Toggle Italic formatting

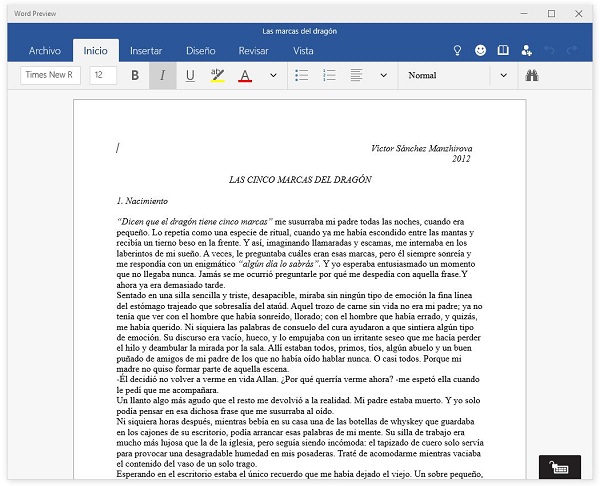click(x=163, y=75)
